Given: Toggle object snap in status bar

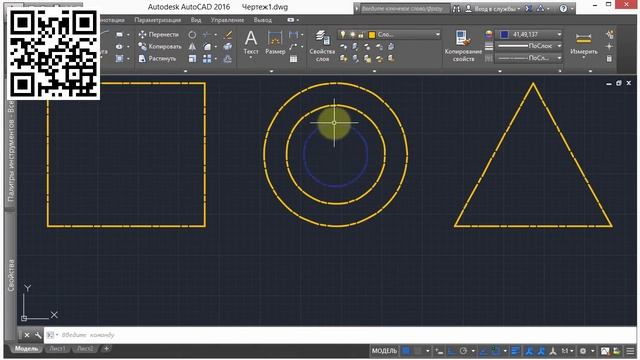Looking at the screenshot, I should 496,351.
